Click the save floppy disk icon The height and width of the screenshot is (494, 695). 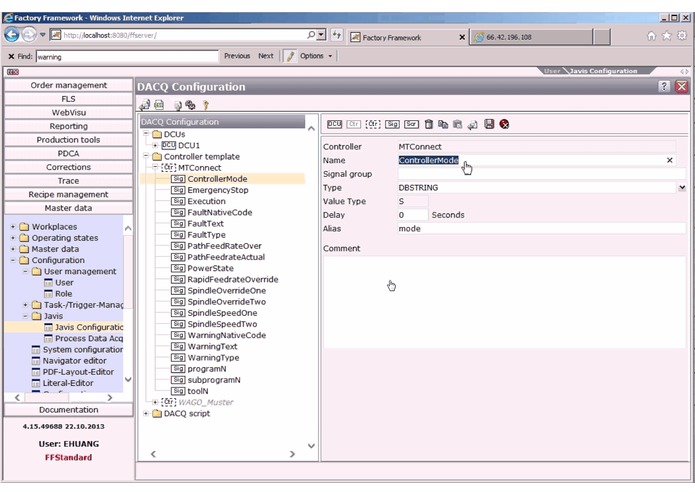489,124
